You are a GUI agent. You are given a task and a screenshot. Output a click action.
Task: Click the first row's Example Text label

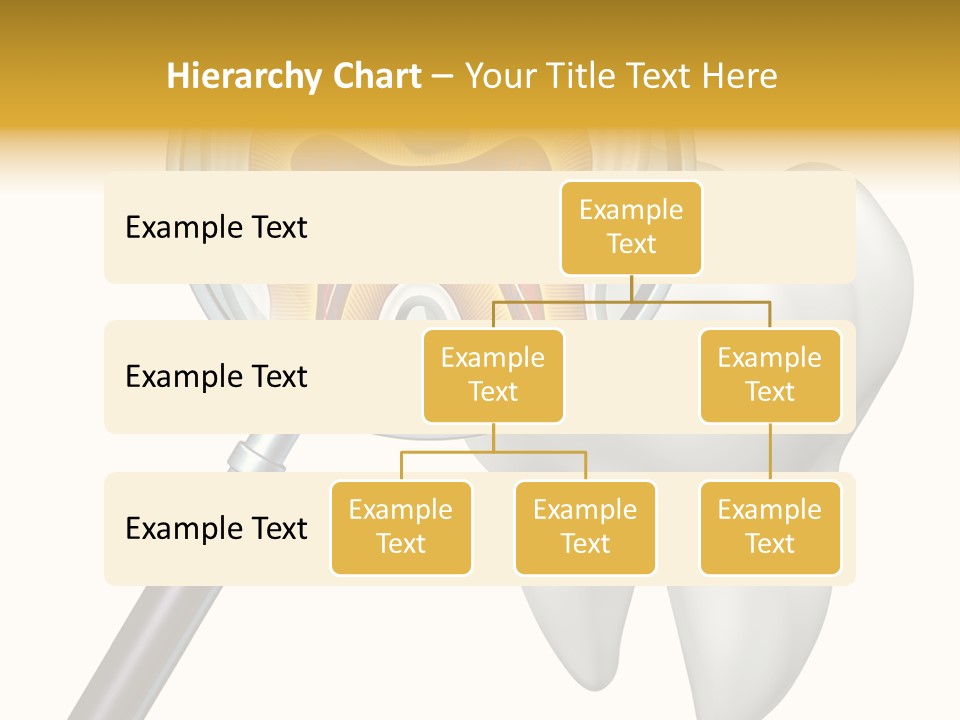tap(216, 228)
